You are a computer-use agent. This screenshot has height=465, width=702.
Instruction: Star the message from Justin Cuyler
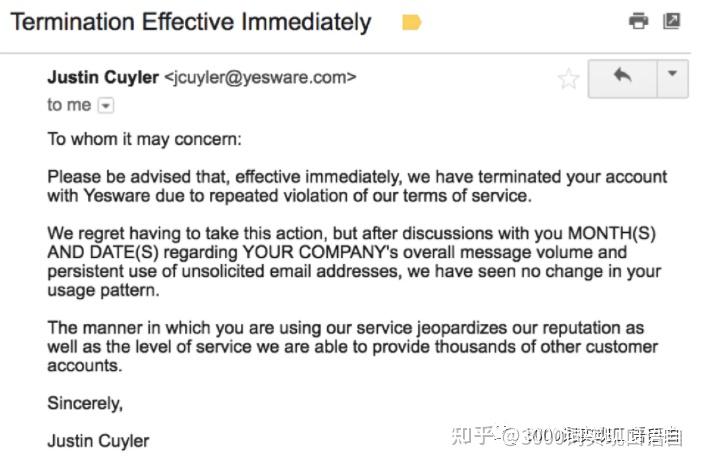point(569,79)
